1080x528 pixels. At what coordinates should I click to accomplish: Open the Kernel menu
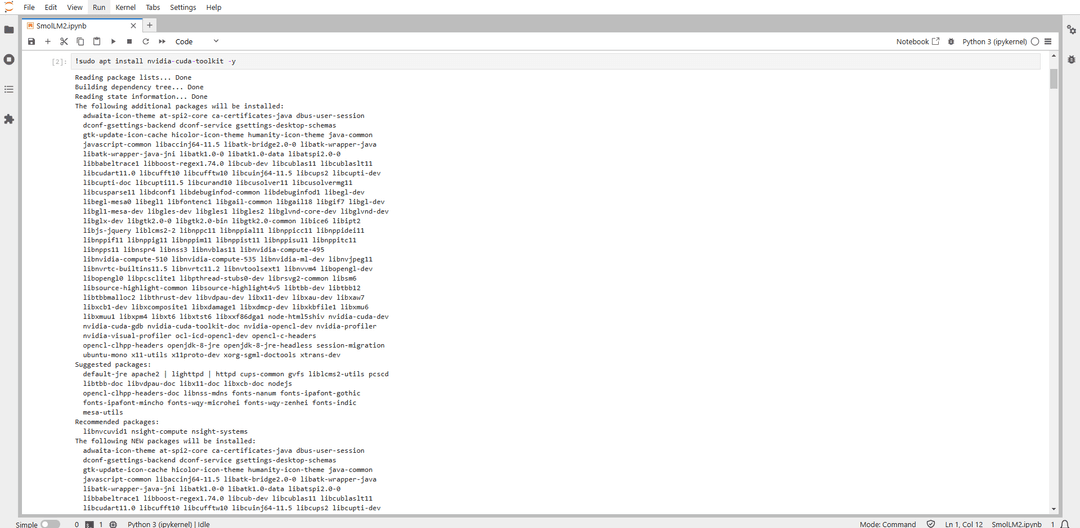pyautogui.click(x=126, y=7)
